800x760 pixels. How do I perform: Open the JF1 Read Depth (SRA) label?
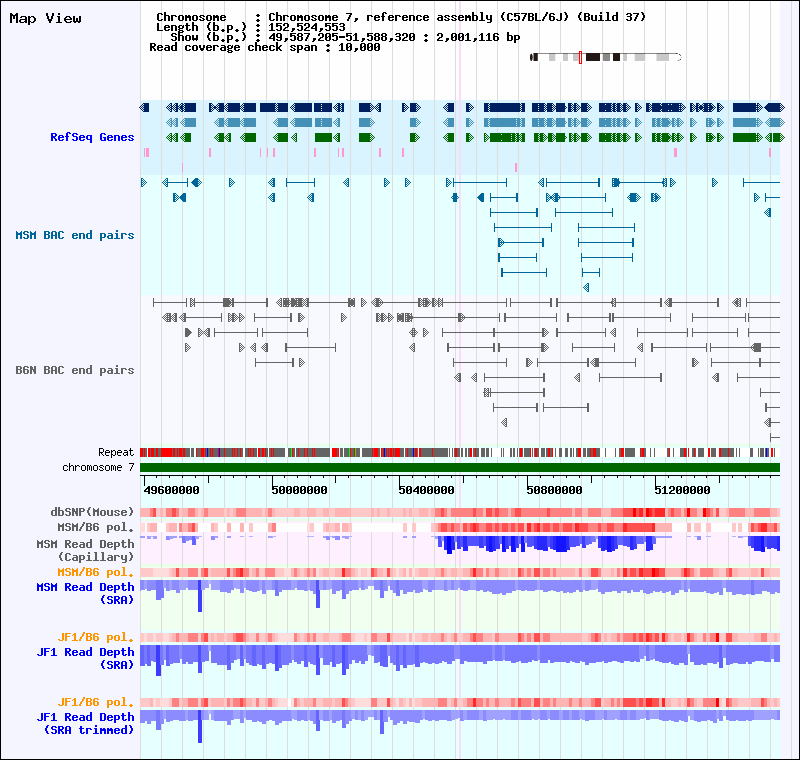coord(85,658)
